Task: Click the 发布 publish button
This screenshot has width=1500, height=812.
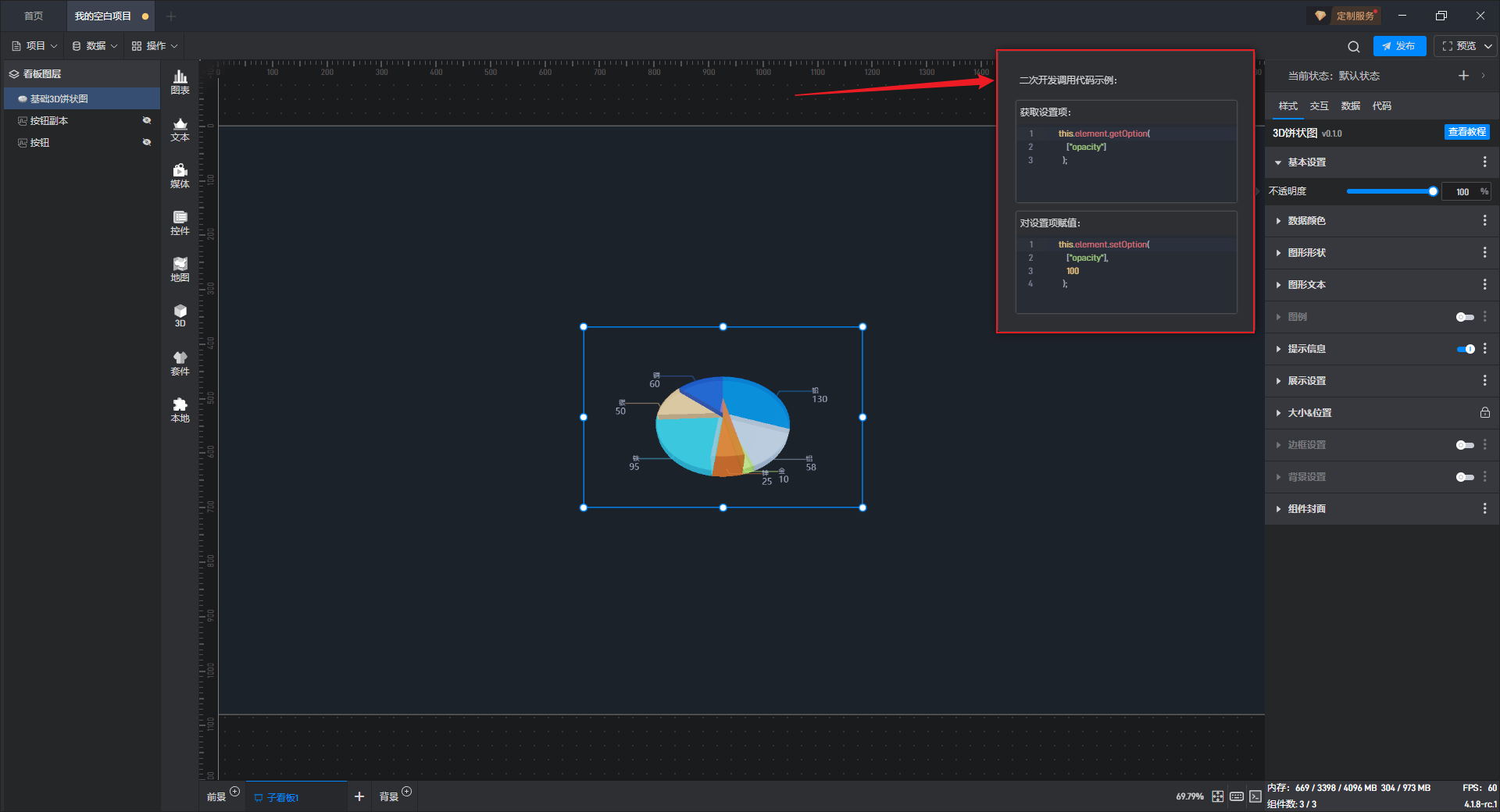Action: pos(1399,46)
